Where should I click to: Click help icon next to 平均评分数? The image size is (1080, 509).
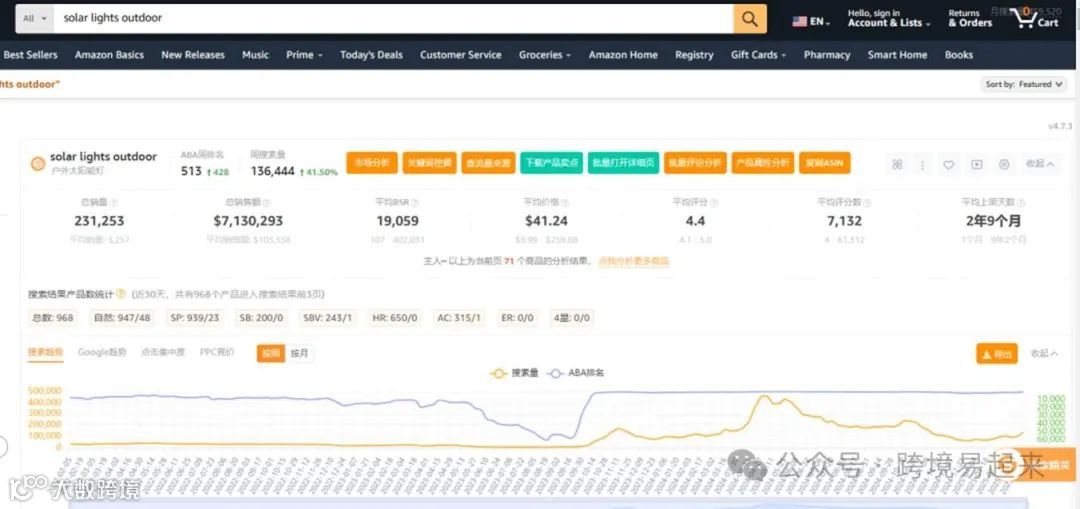click(x=867, y=203)
